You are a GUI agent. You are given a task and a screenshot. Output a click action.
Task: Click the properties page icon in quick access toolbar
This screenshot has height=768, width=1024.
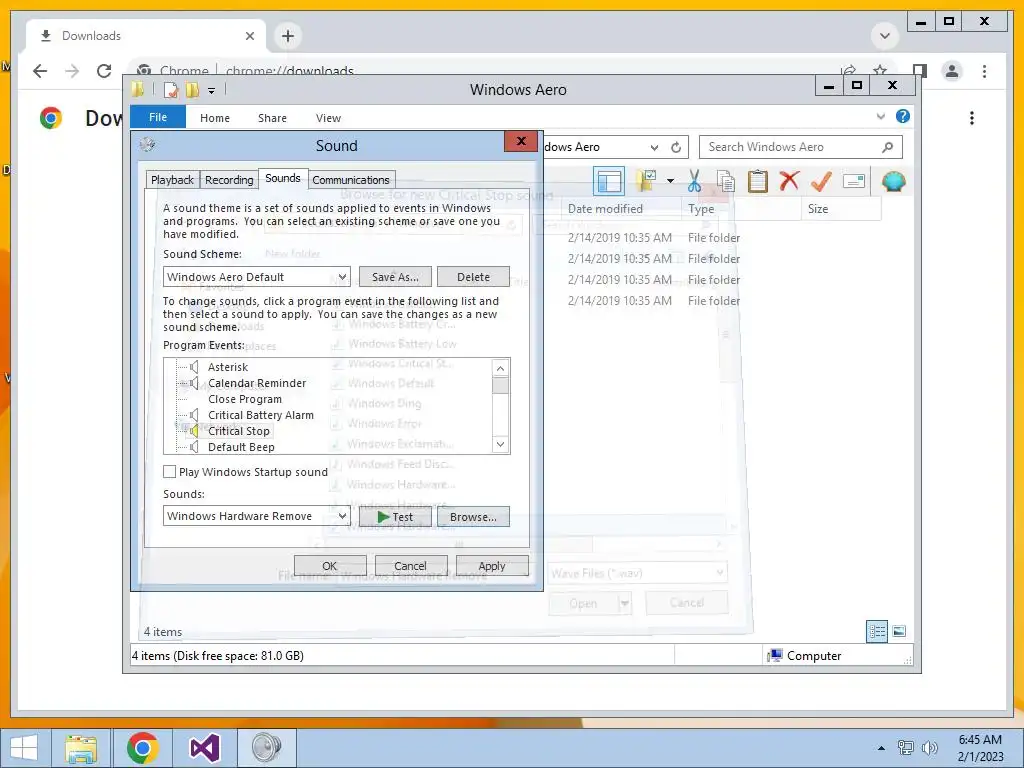pyautogui.click(x=170, y=90)
